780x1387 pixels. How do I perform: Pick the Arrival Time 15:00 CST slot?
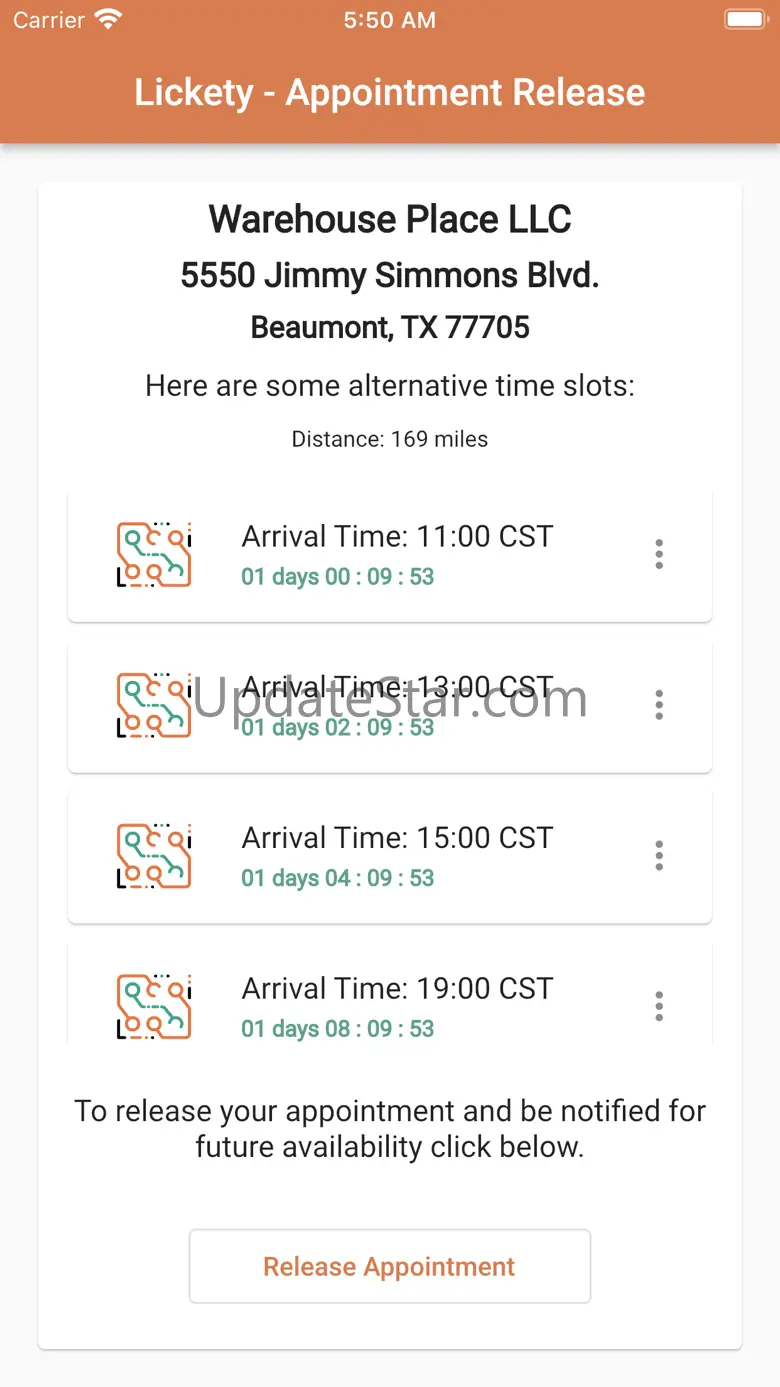point(397,838)
